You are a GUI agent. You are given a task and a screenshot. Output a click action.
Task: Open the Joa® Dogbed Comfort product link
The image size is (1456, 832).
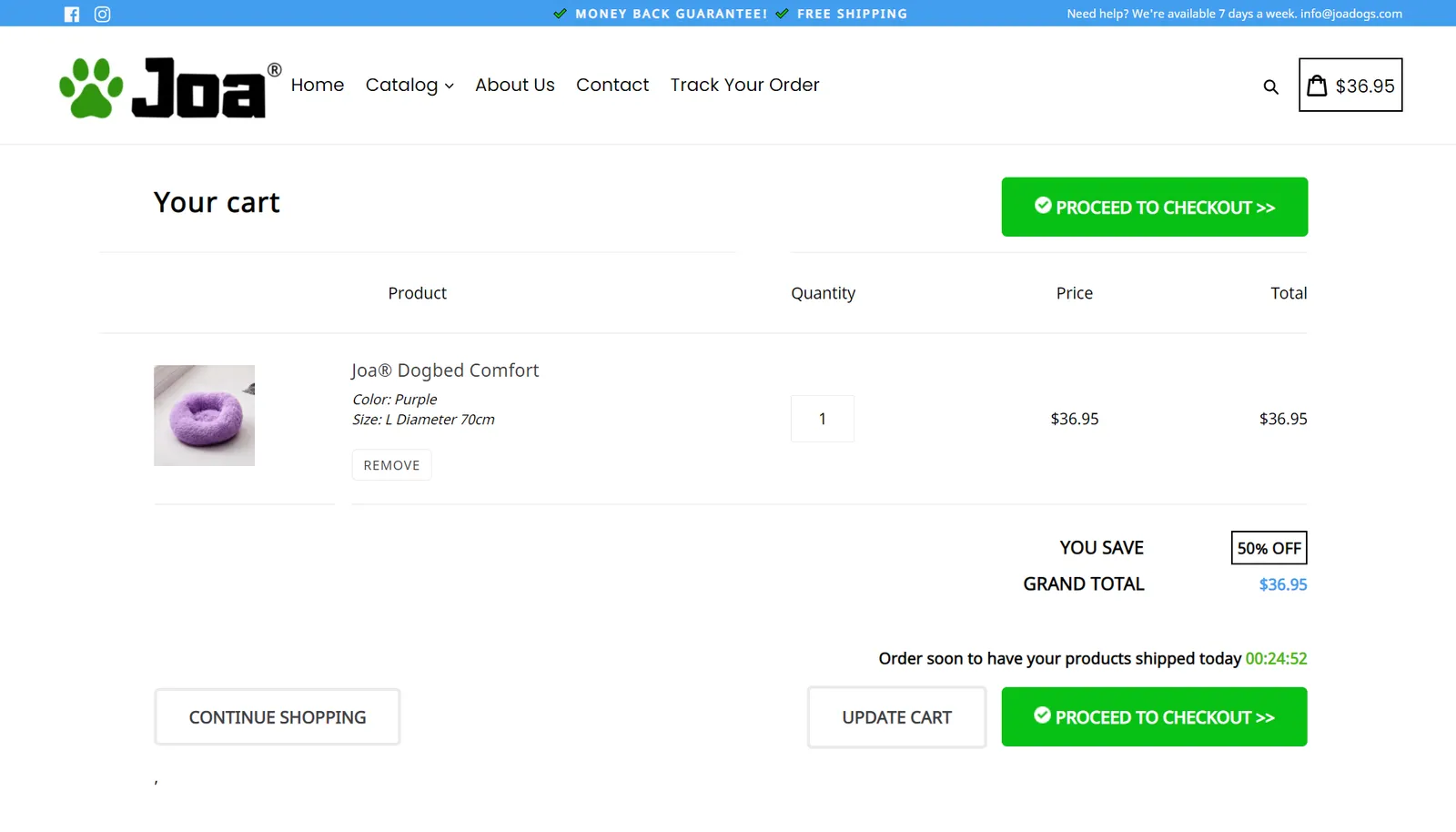tap(445, 370)
